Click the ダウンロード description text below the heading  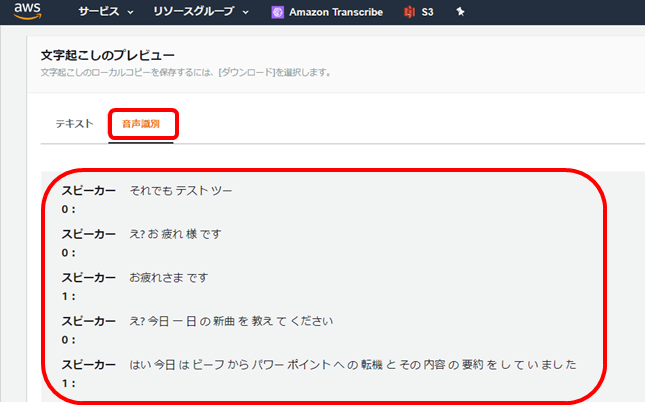coord(185,73)
